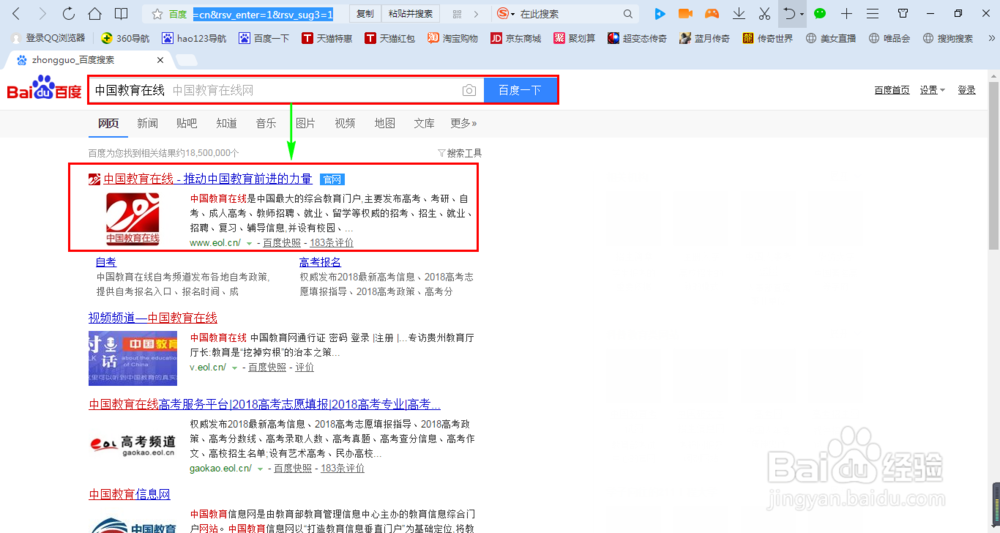The width and height of the screenshot is (1000, 533).
Task: Open the skin shirt icon
Action: (x=903, y=13)
